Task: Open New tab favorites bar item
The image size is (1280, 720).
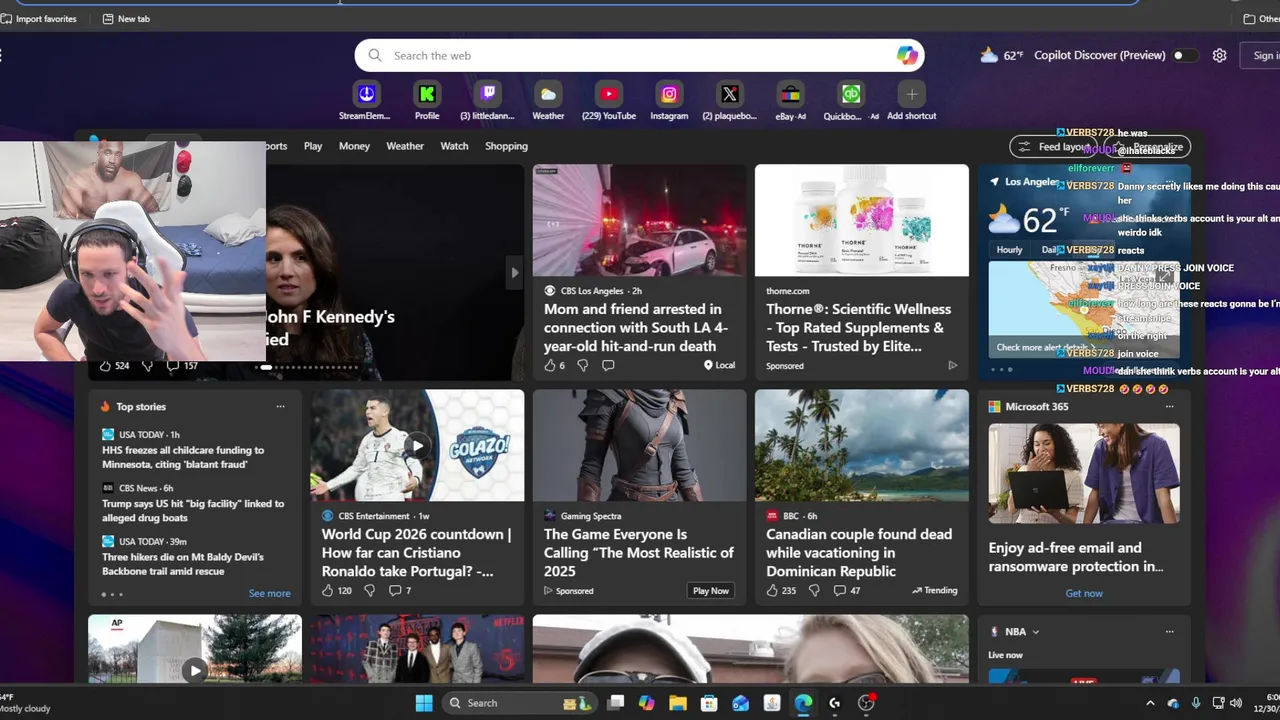Action: [126, 19]
